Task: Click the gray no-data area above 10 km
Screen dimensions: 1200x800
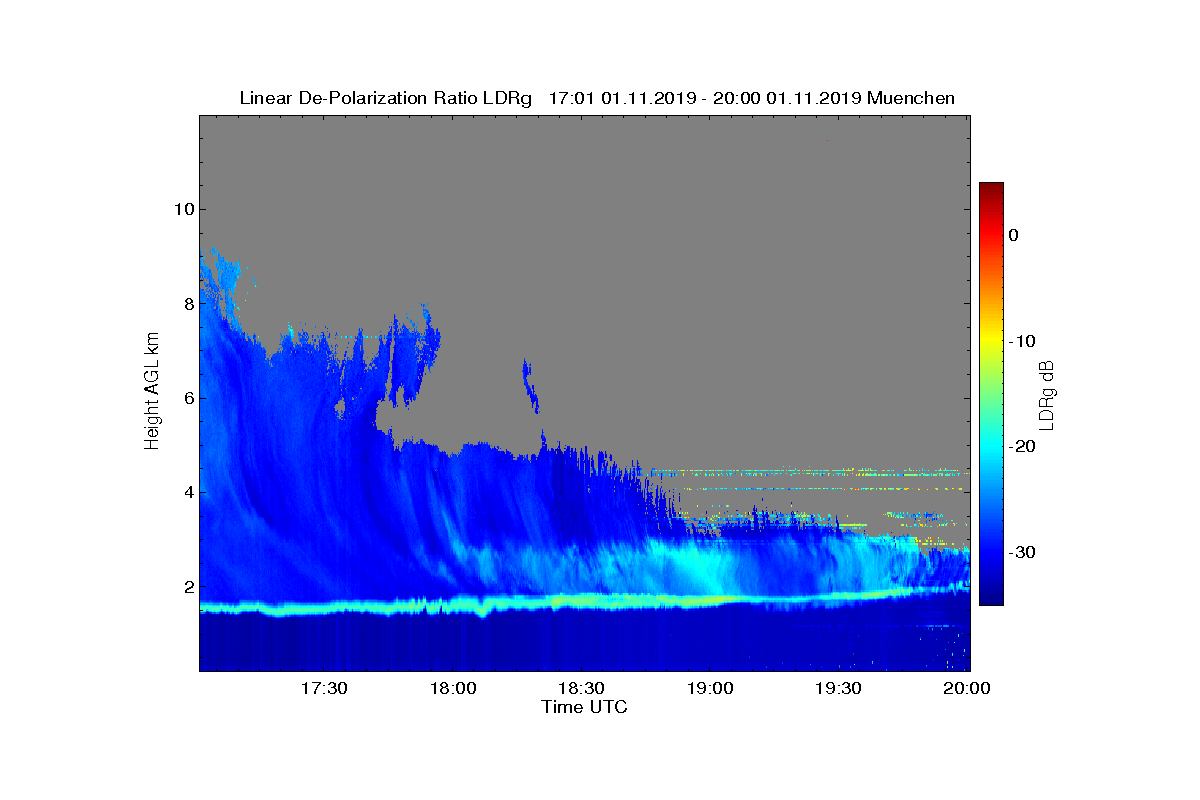Action: pos(585,160)
